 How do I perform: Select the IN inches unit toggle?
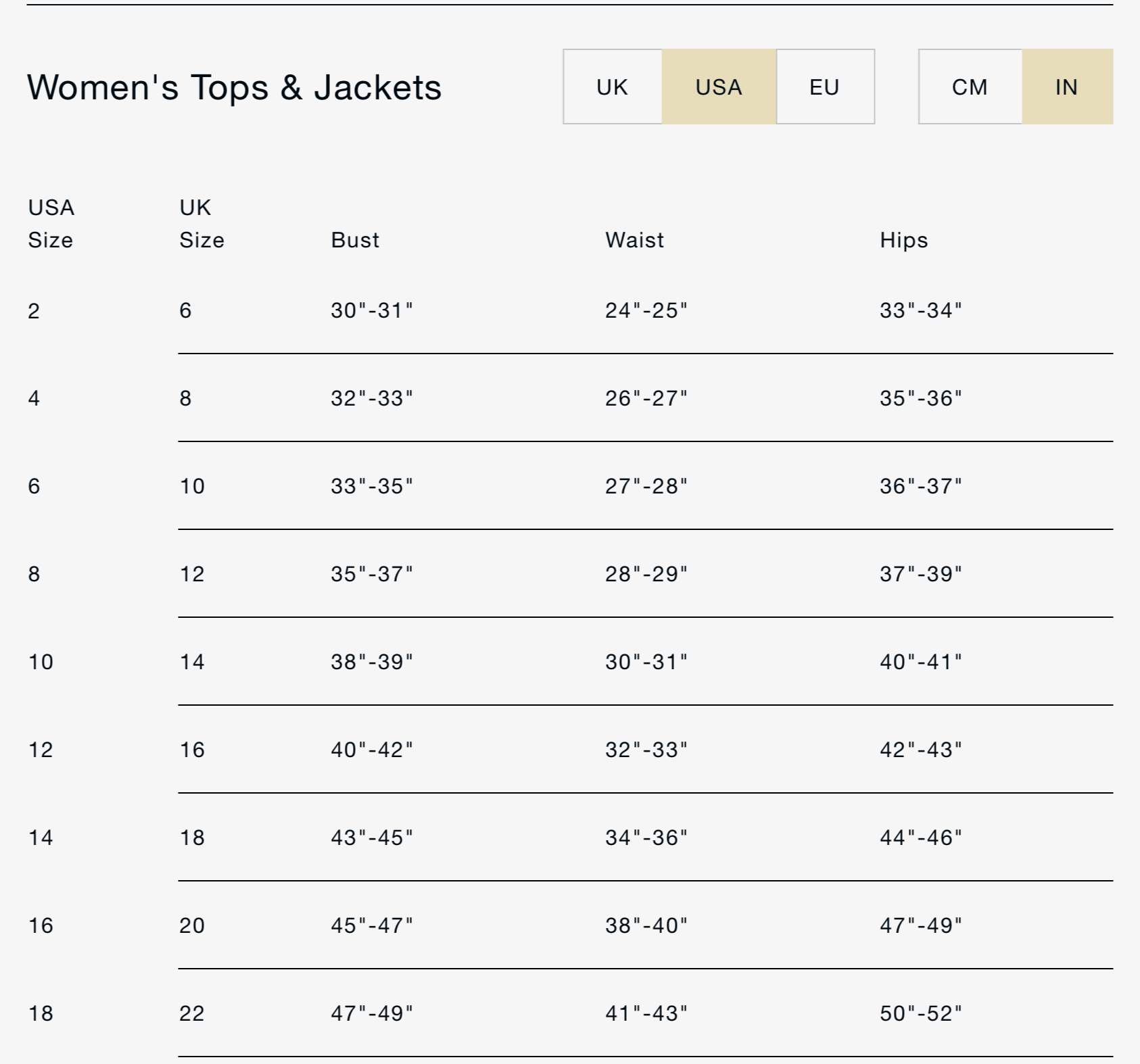coord(1066,87)
